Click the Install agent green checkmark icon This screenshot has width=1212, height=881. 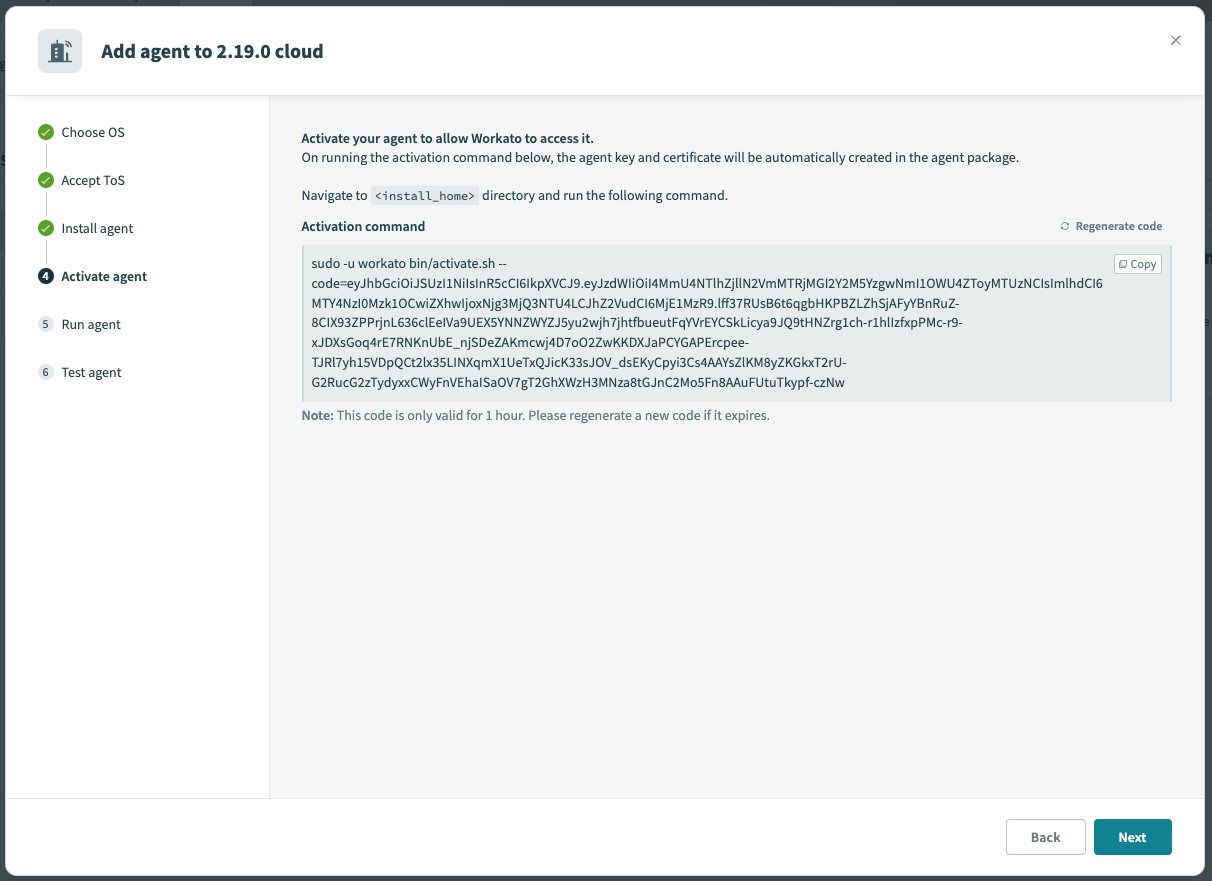point(46,228)
